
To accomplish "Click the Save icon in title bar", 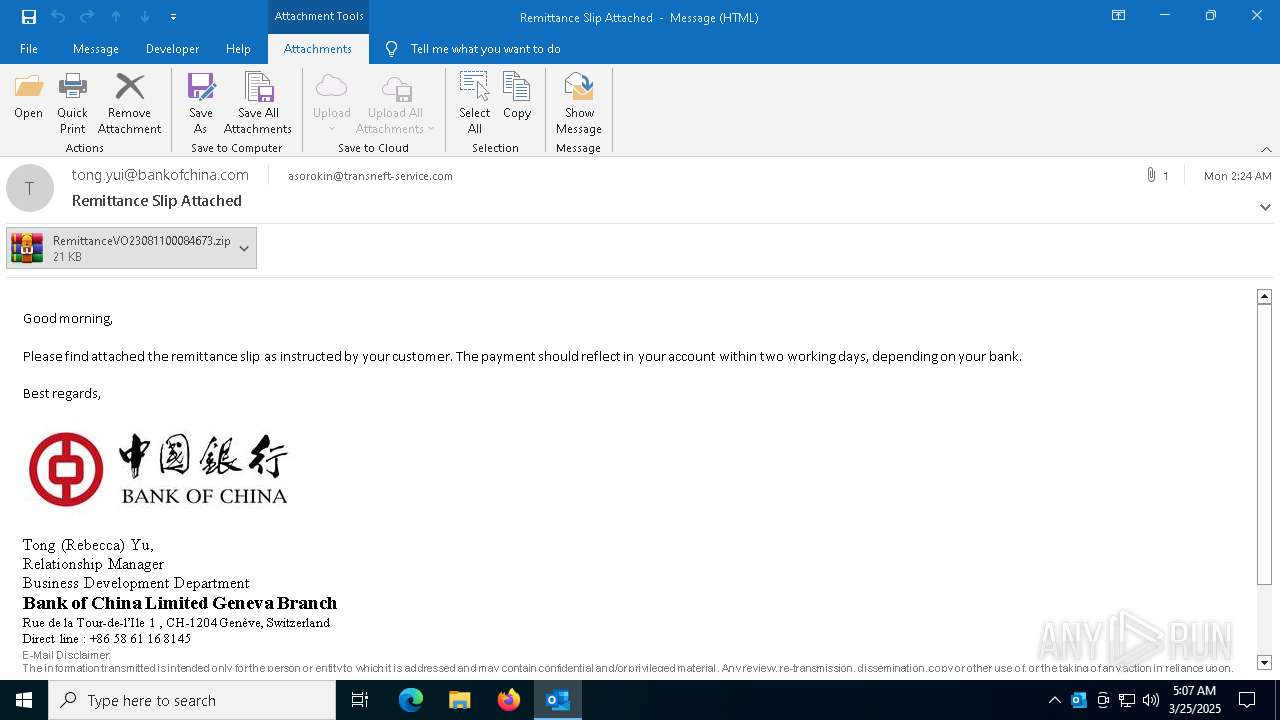I will coord(29,16).
